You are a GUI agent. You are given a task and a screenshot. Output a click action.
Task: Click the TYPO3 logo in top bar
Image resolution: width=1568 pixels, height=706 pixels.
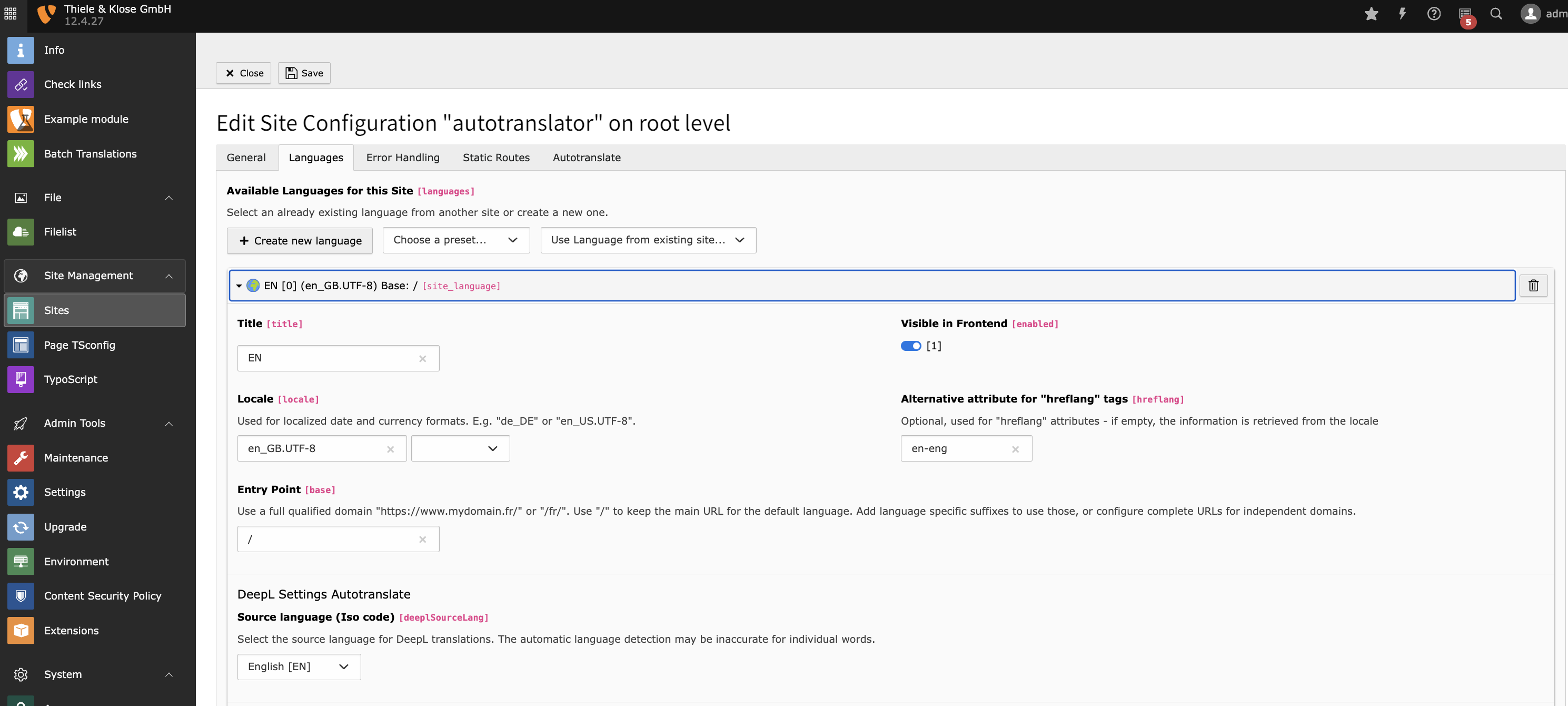pyautogui.click(x=46, y=14)
